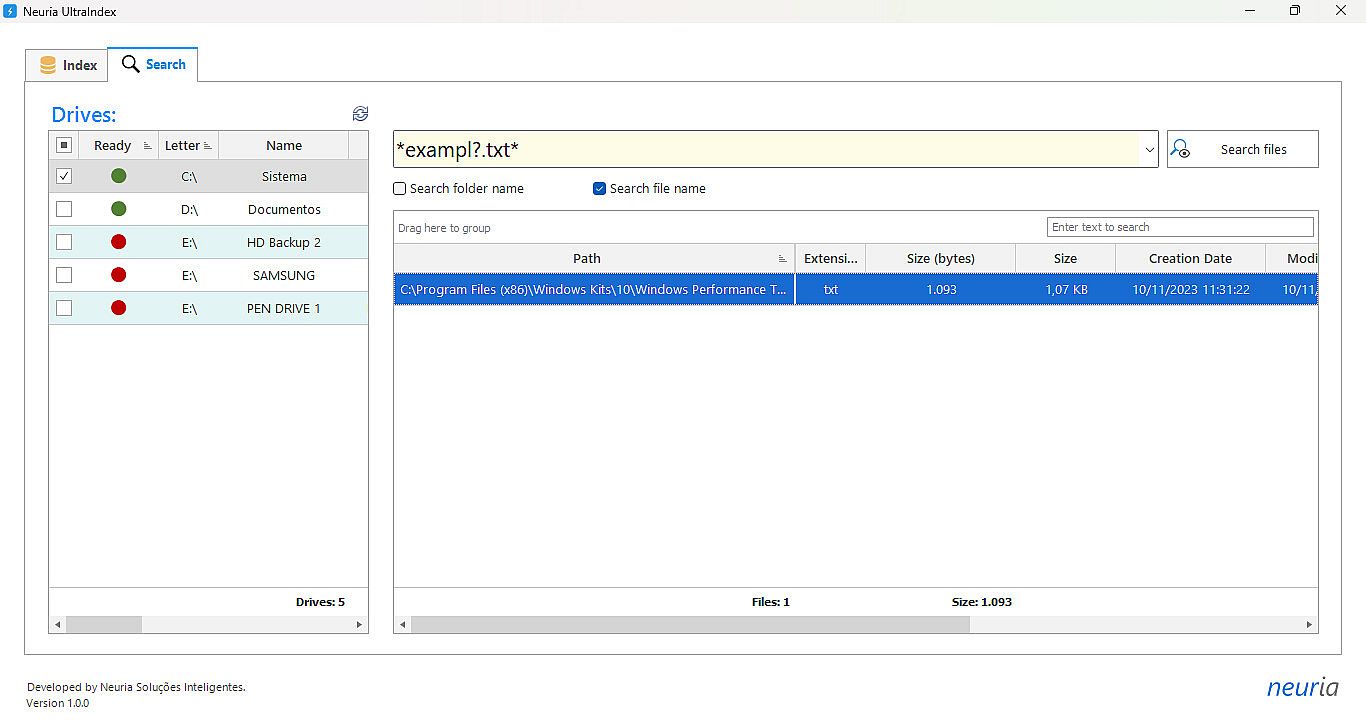
Task: Click the red status dot for SAMSUNG
Action: 118,275
